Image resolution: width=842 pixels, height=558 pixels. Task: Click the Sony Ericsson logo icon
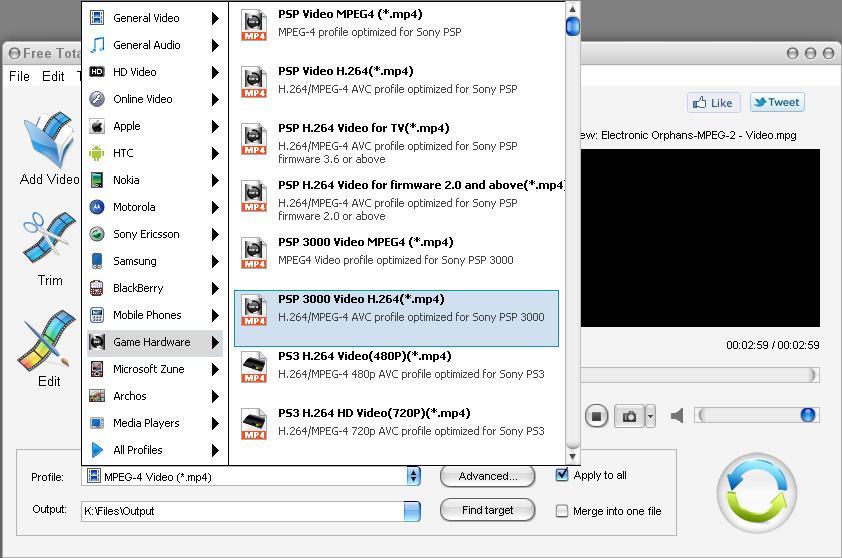97,234
